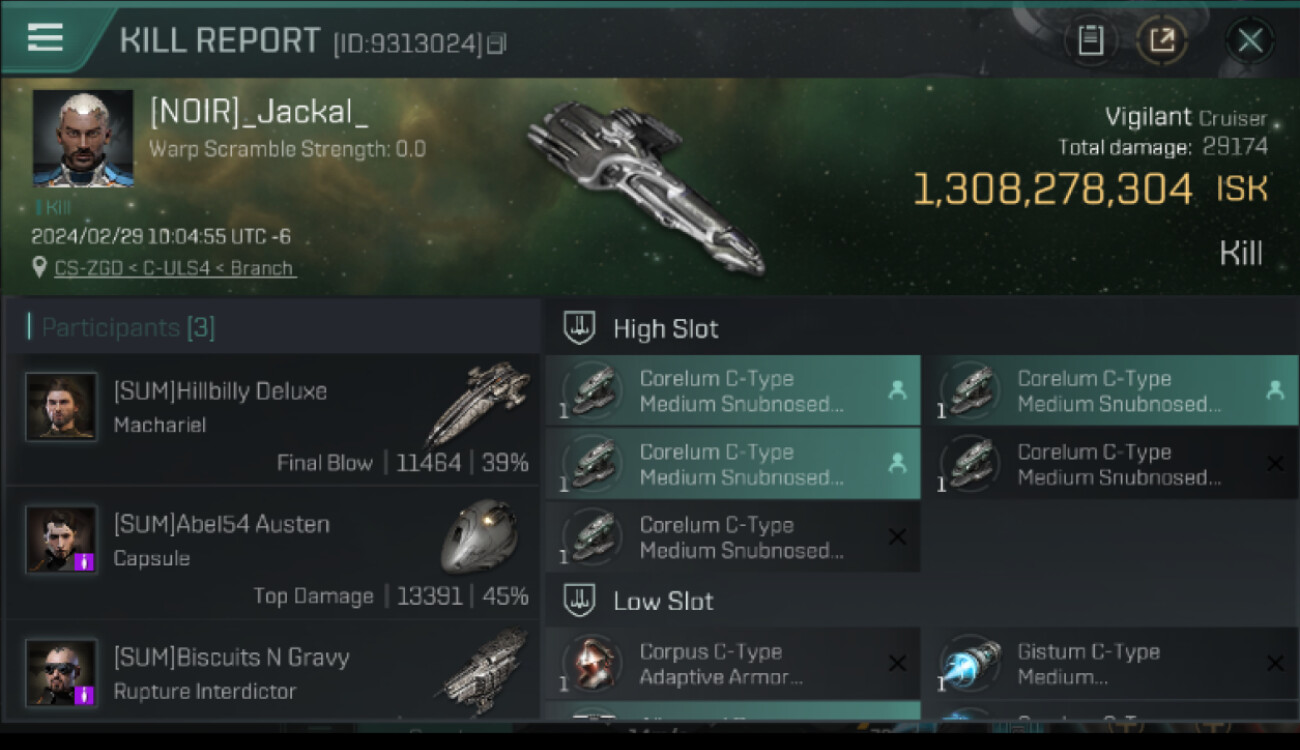Copy the kill report ID icon

point(498,43)
